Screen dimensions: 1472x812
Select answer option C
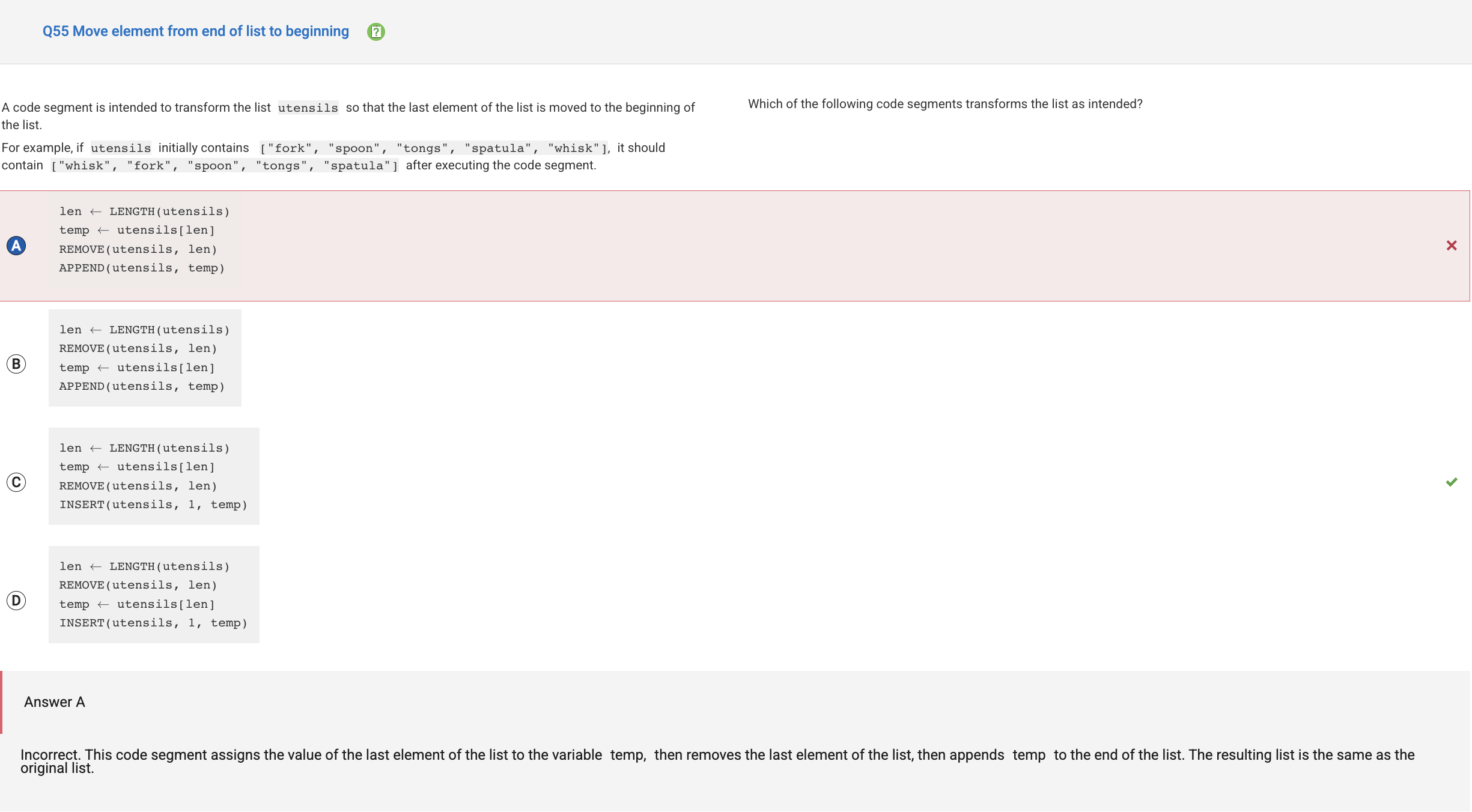point(16,482)
